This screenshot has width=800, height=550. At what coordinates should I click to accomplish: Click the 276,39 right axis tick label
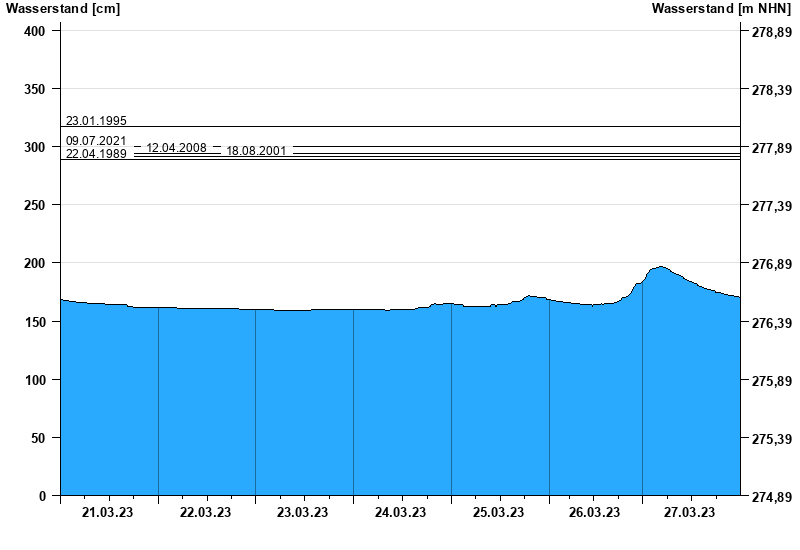[771, 323]
